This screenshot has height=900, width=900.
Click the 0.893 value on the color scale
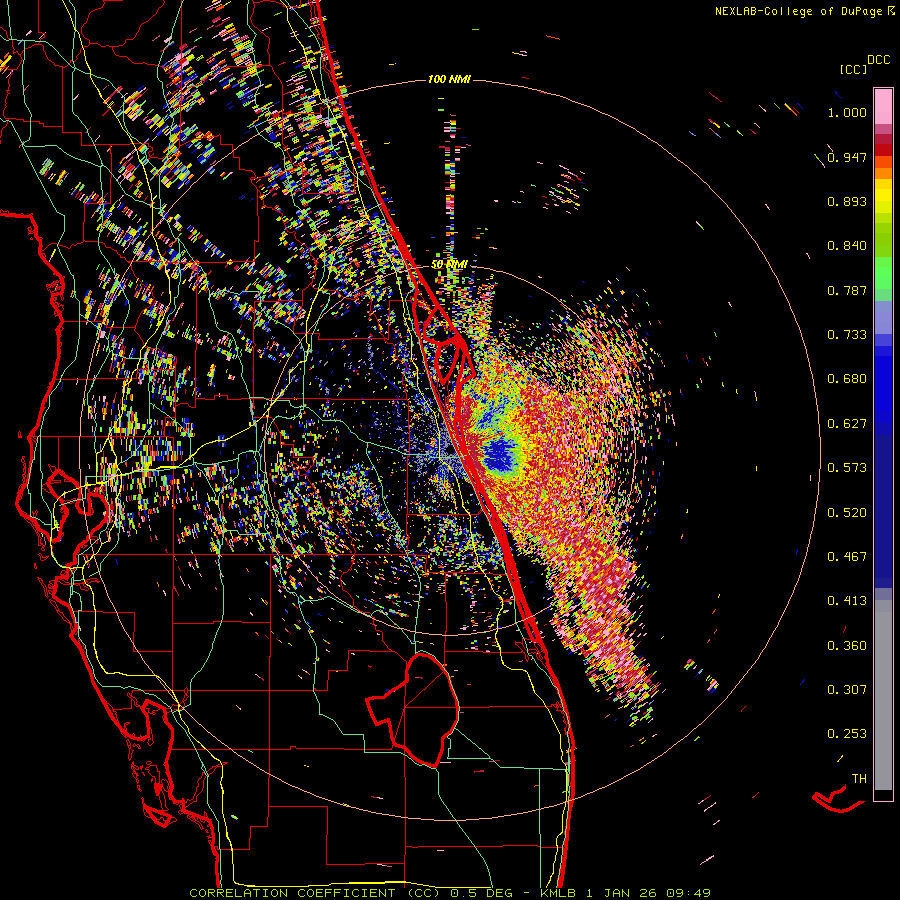(x=847, y=201)
